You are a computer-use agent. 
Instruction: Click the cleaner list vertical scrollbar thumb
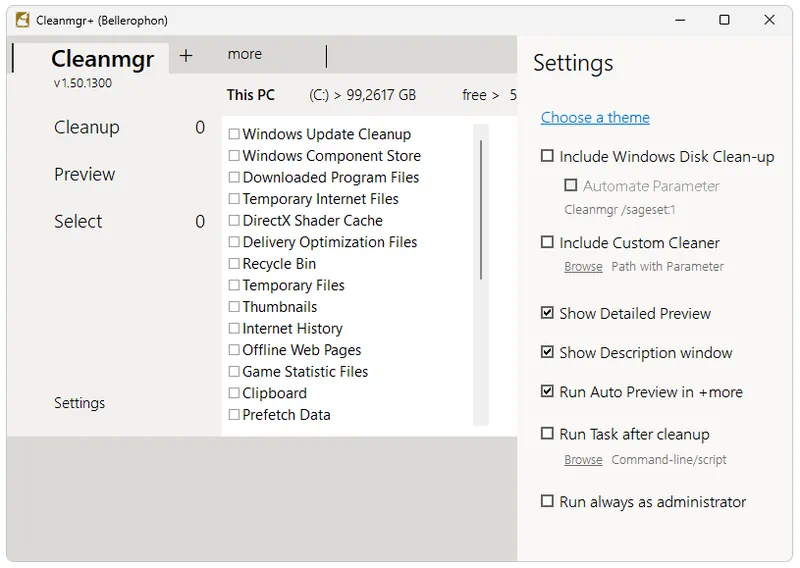481,210
